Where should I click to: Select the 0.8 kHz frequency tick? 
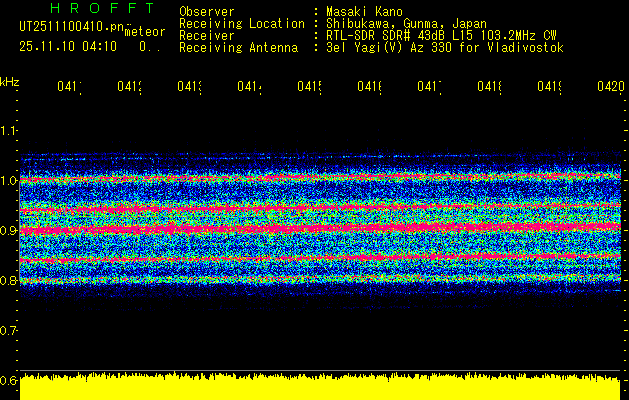tap(10, 281)
